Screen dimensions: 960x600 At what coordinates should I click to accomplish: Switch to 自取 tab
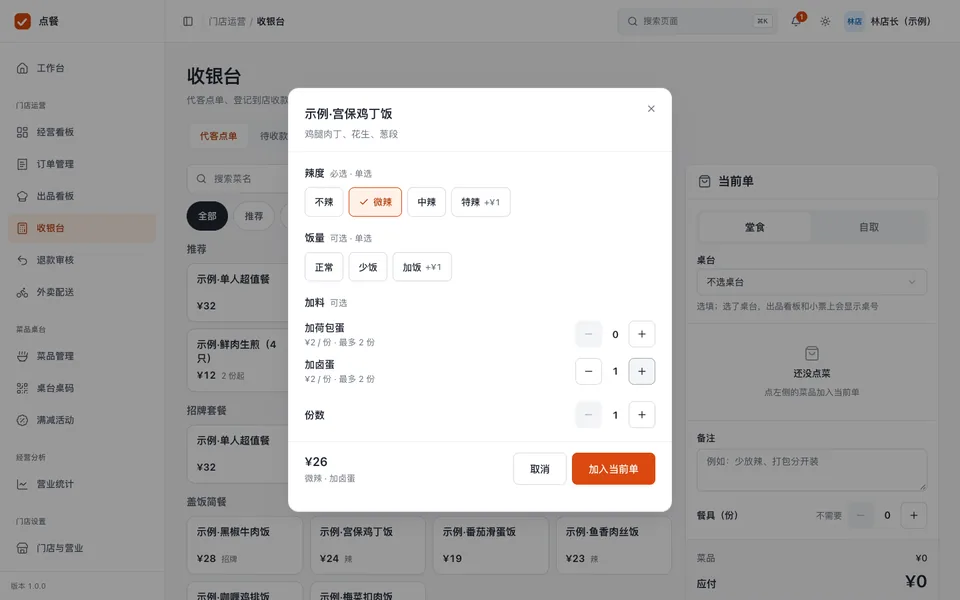pyautogui.click(x=869, y=227)
